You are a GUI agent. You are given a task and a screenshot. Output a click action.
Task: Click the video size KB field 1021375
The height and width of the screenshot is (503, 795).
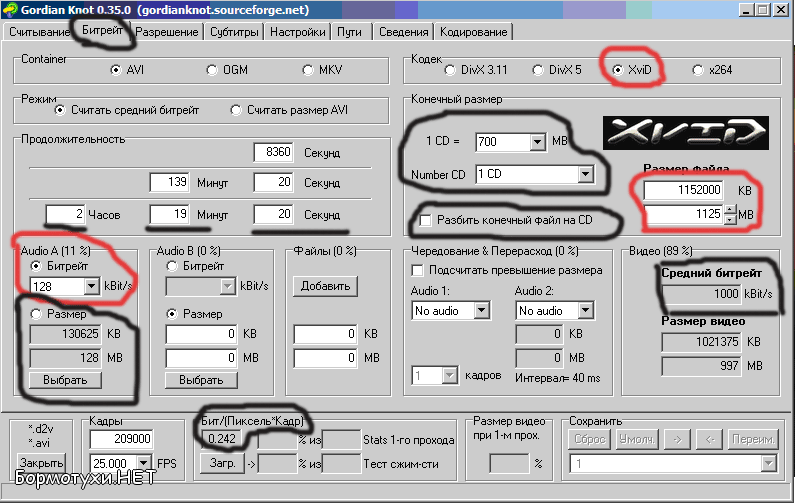702,342
